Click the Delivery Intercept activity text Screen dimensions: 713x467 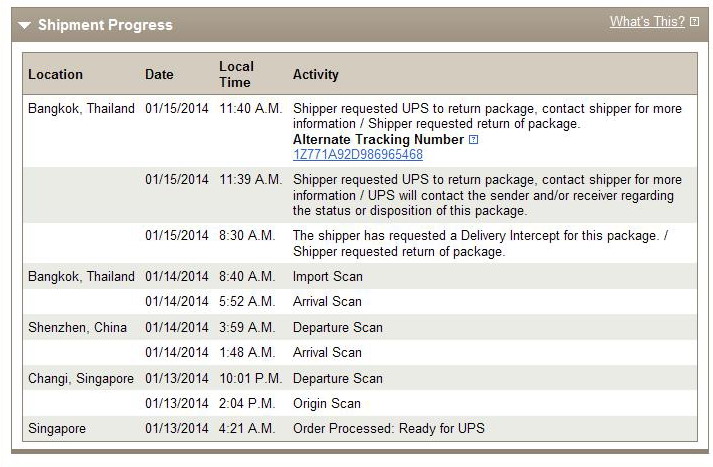(480, 243)
